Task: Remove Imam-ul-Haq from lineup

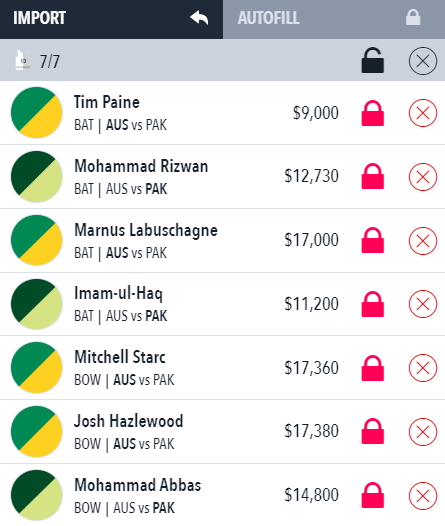Action: coord(423,304)
